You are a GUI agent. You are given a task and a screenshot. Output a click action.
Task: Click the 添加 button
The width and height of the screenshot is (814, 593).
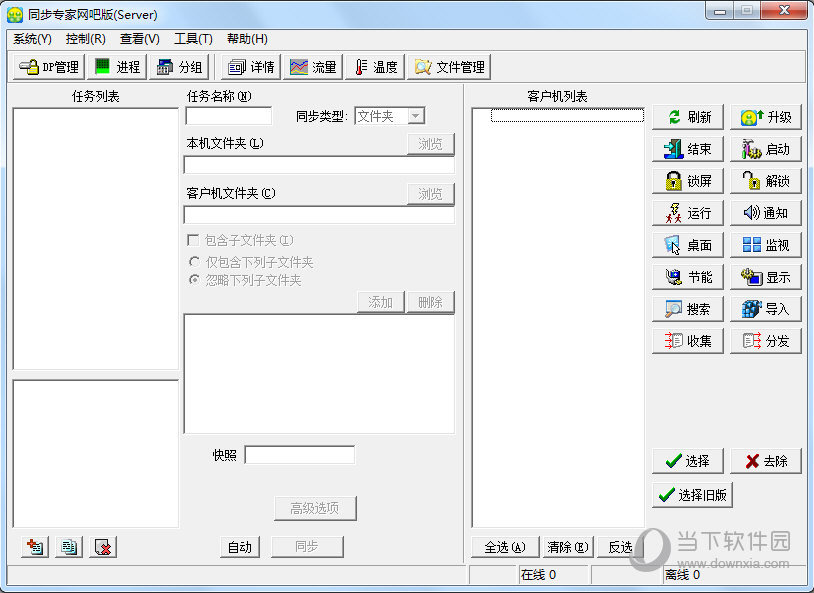381,302
